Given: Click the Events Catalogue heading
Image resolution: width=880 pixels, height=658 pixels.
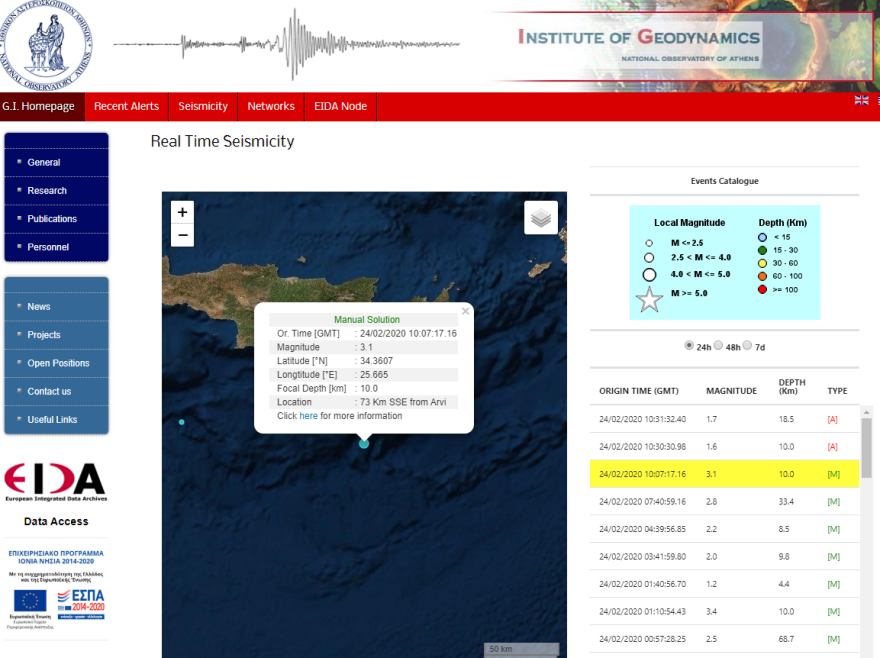Looking at the screenshot, I should (725, 181).
